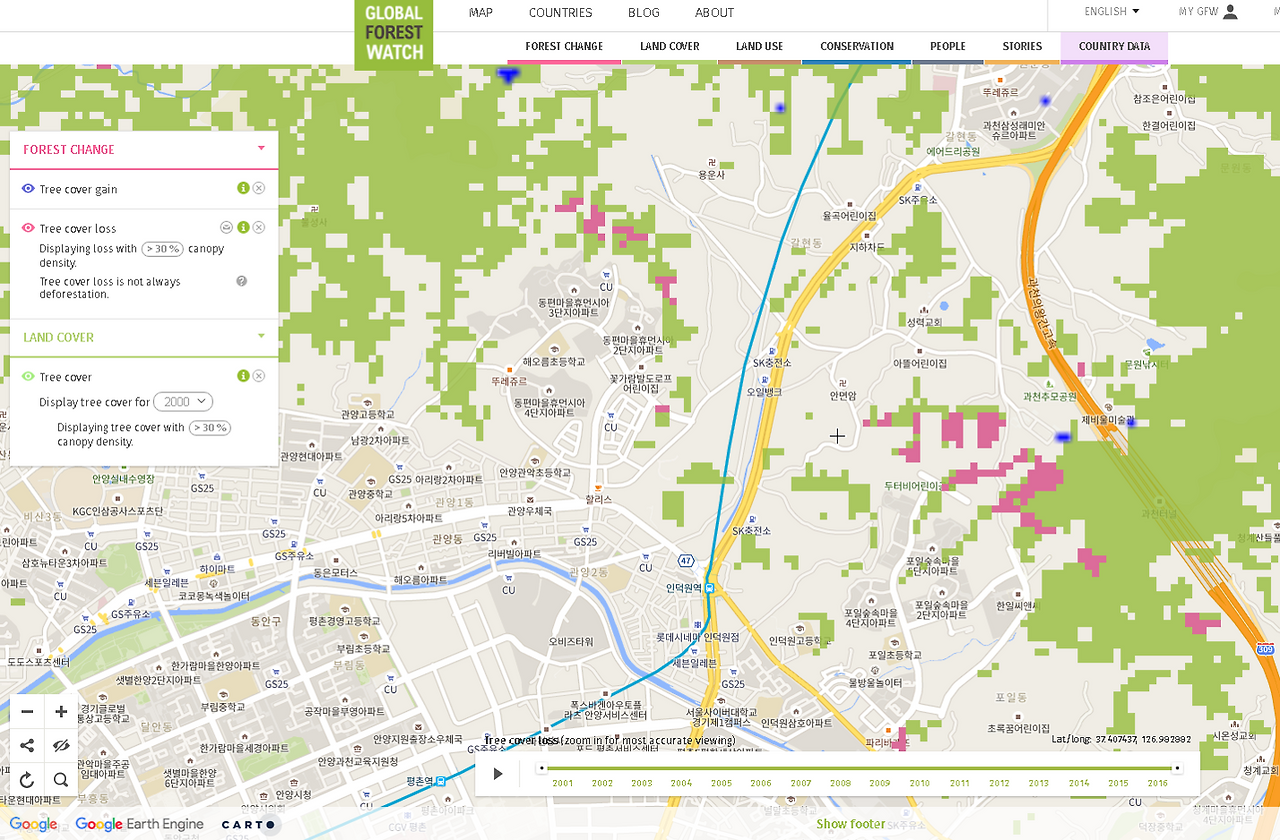Click the CARTO attribution logo
This screenshot has height=840, width=1280.
tap(249, 825)
